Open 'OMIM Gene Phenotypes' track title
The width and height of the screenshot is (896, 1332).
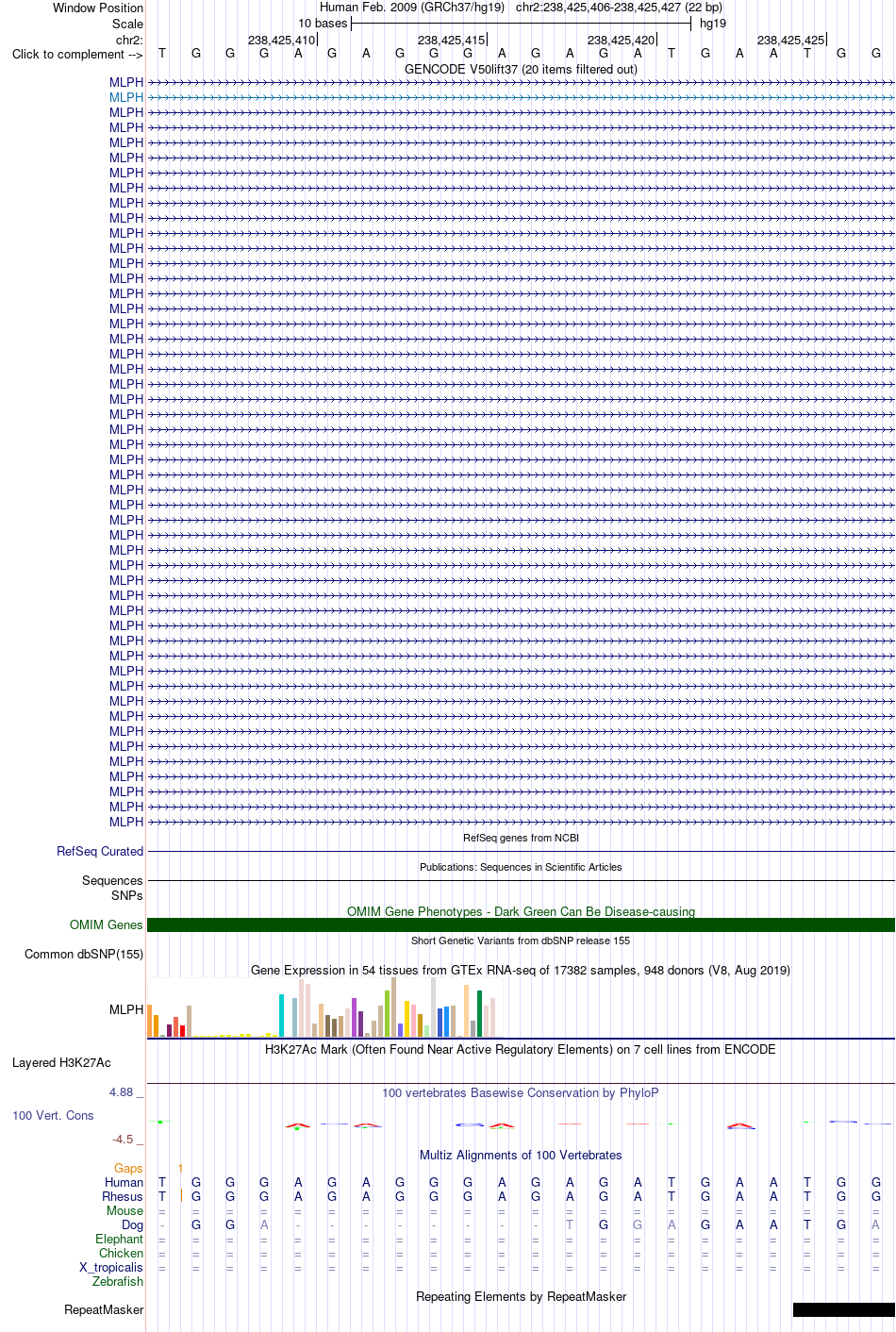(x=521, y=911)
